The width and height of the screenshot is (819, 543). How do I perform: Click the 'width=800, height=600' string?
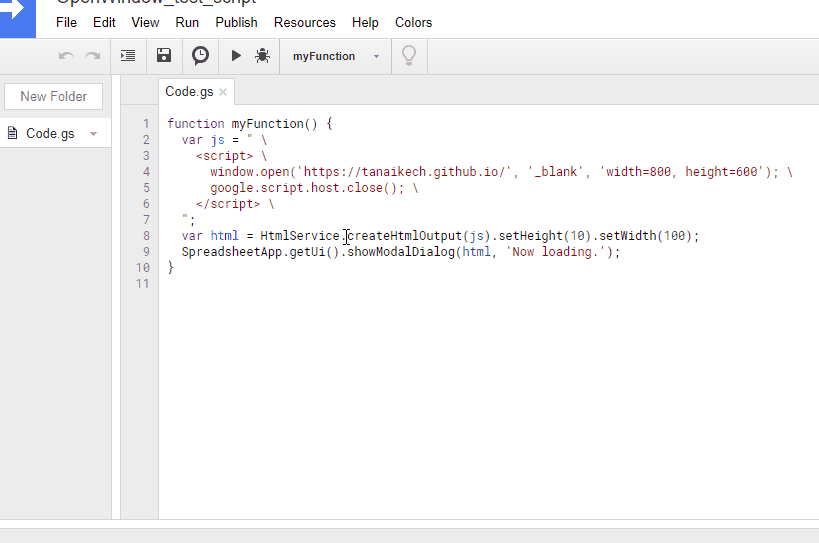tap(682, 172)
